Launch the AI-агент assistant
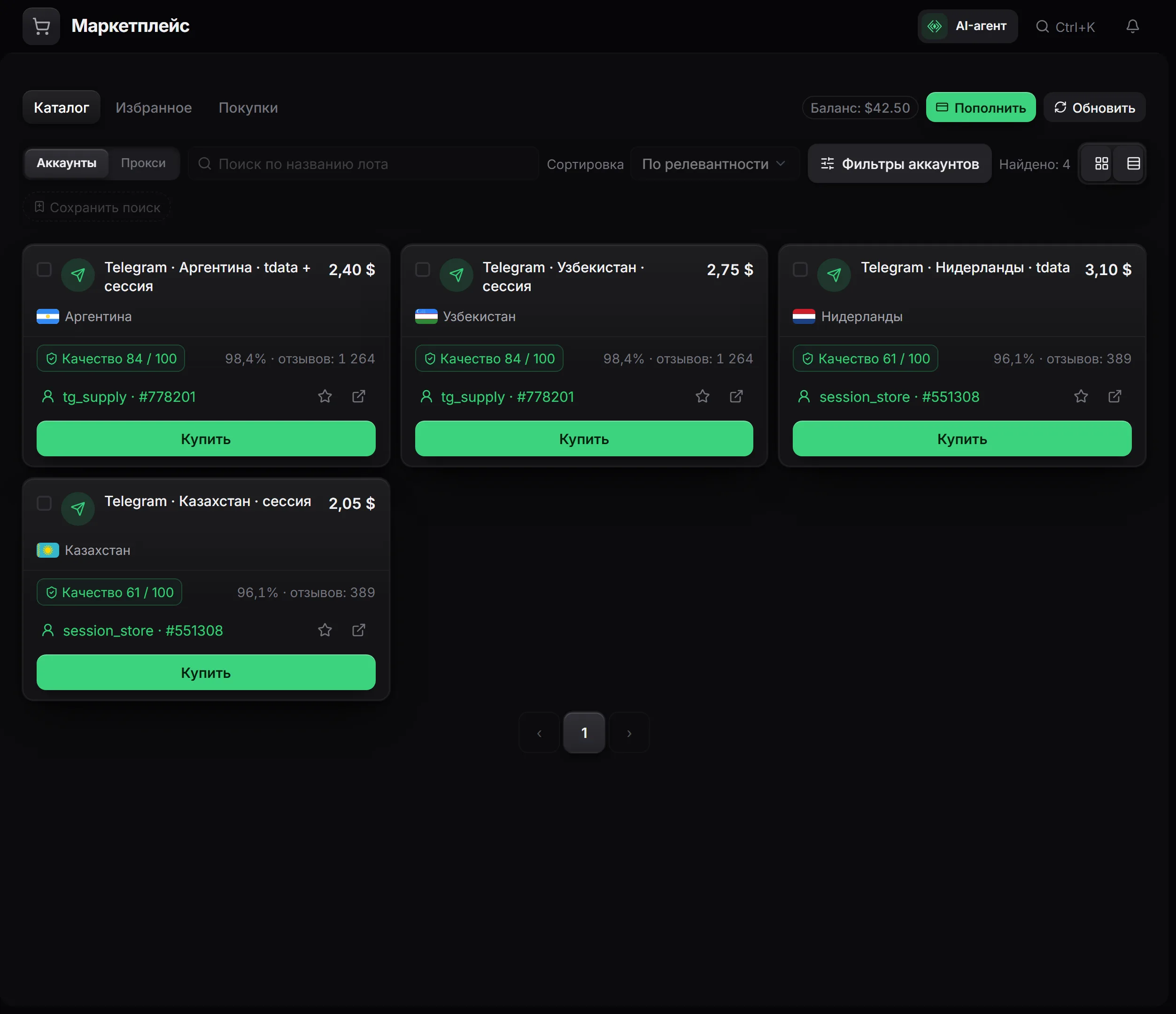The height and width of the screenshot is (1014, 1176). coord(967,26)
